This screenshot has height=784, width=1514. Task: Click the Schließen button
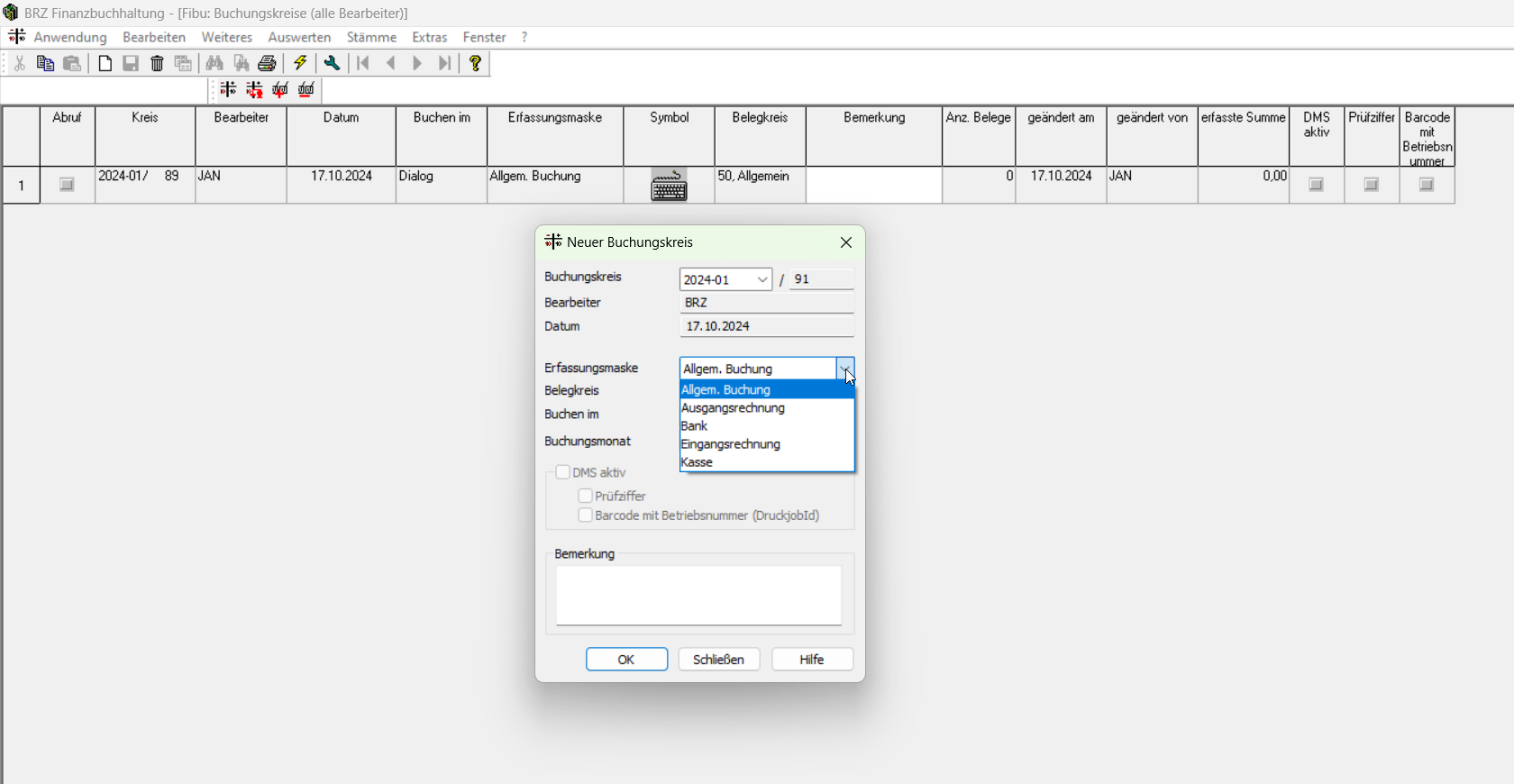click(719, 660)
